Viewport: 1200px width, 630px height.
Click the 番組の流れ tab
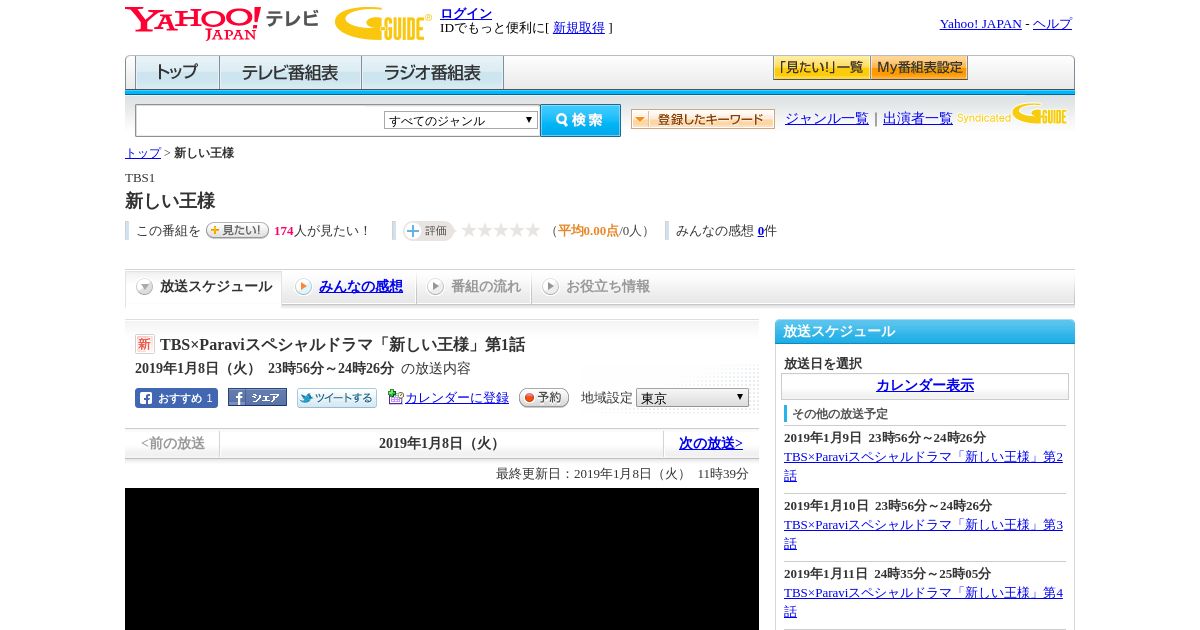pyautogui.click(x=485, y=287)
